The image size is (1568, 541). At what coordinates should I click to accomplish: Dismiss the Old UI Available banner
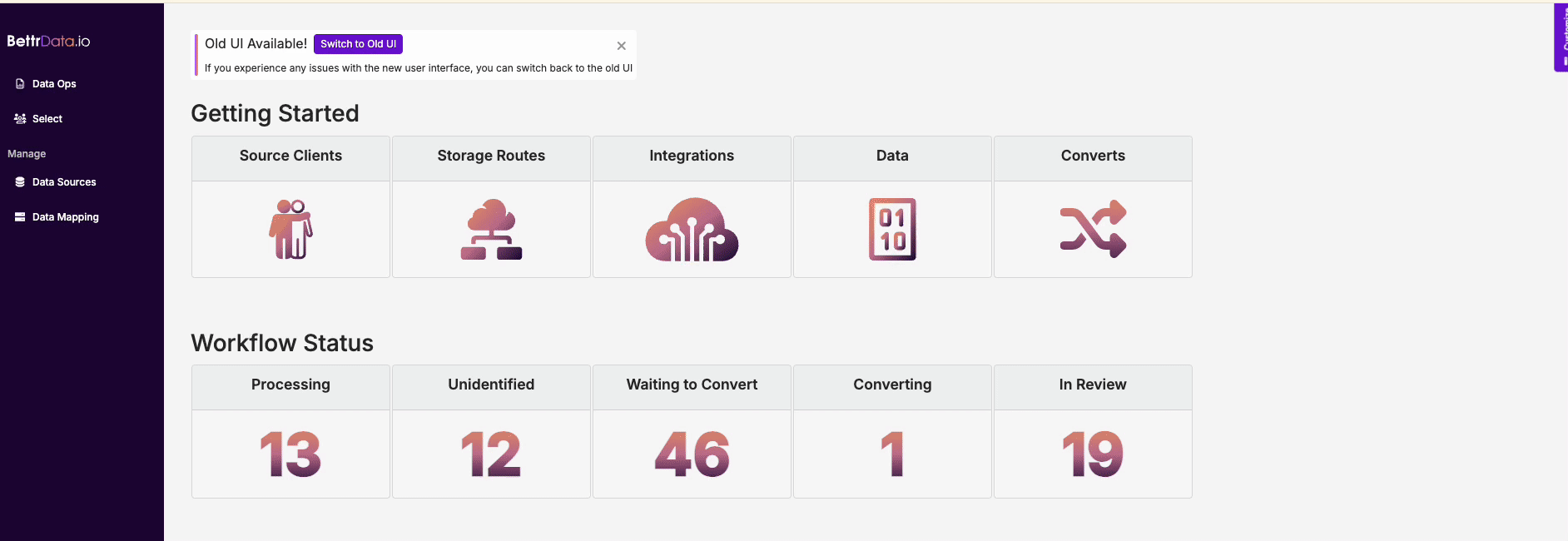click(621, 46)
